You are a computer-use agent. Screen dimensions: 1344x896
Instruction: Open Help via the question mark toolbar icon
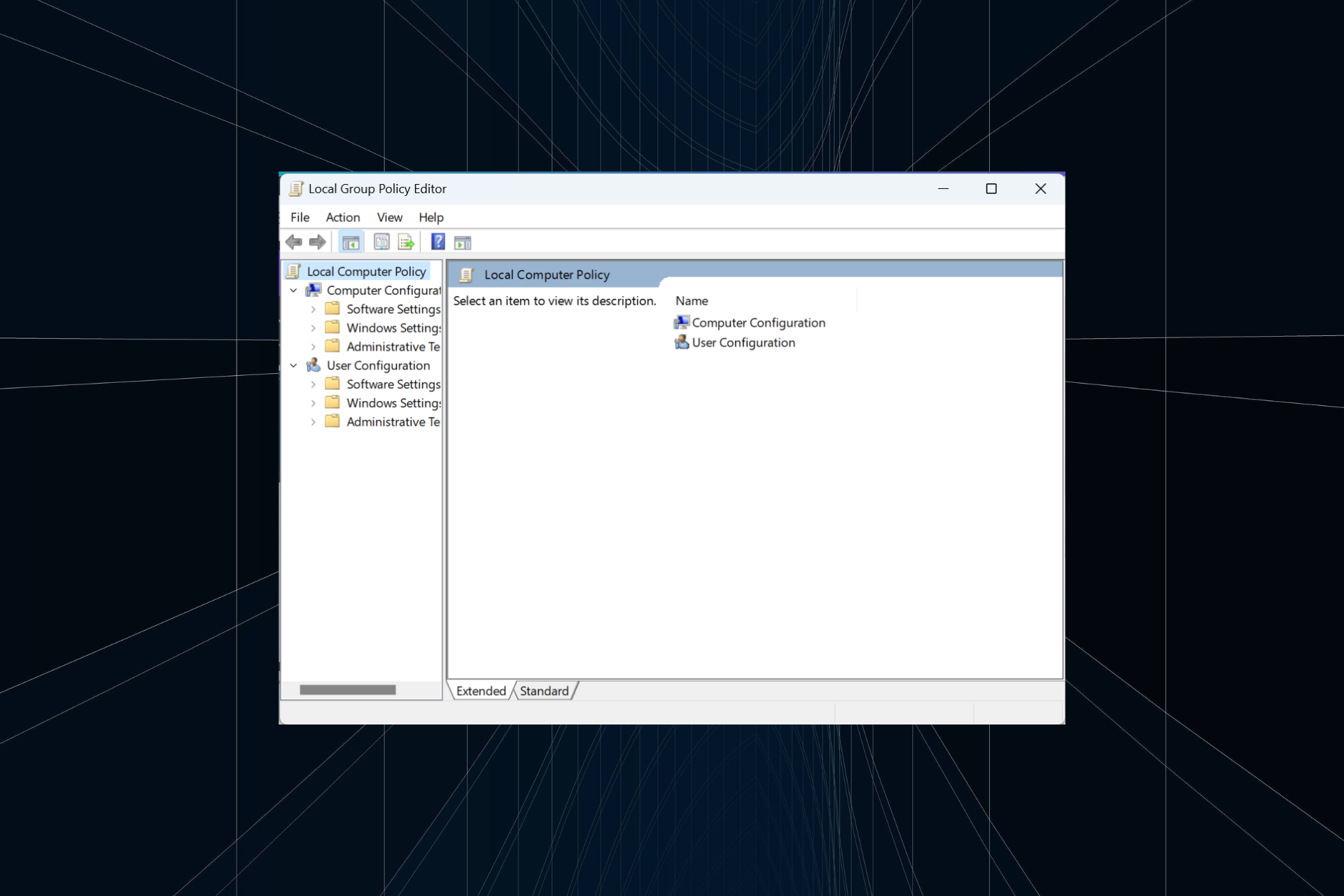coord(437,241)
